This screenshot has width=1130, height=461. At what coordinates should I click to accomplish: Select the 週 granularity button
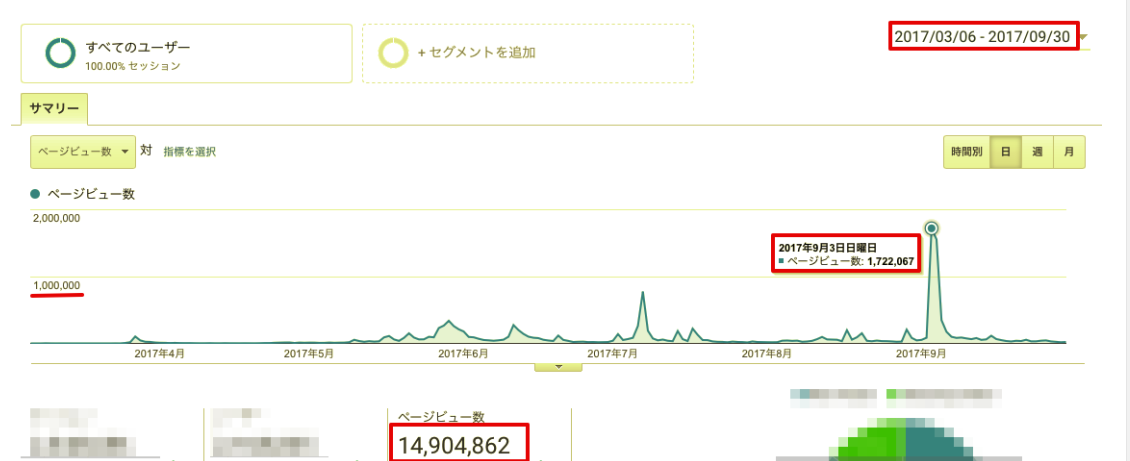[1037, 152]
